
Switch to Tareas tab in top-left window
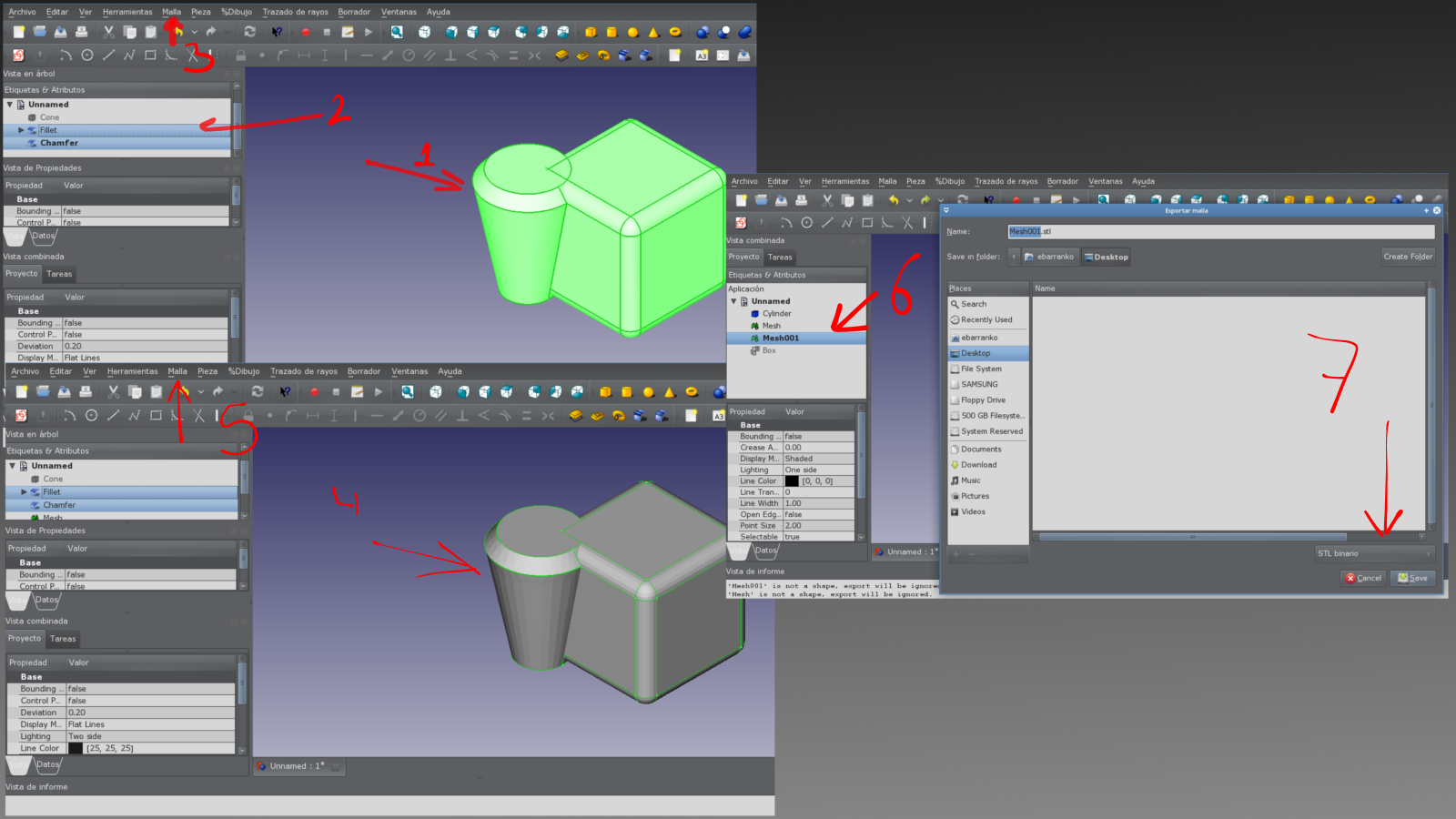[59, 274]
